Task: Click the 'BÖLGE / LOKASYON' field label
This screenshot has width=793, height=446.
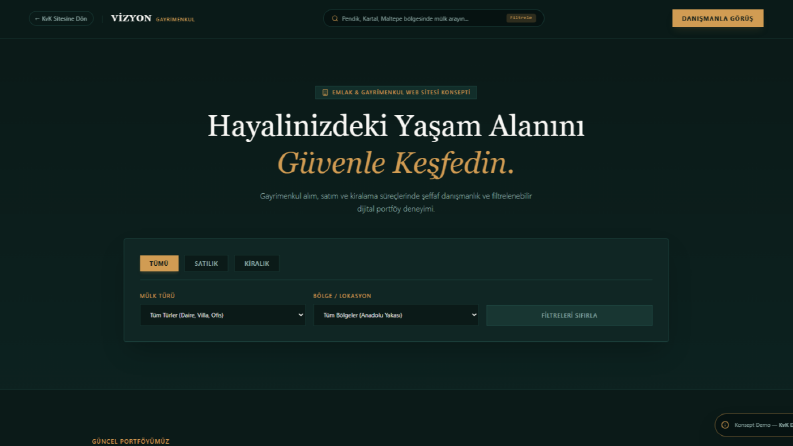Action: point(342,296)
